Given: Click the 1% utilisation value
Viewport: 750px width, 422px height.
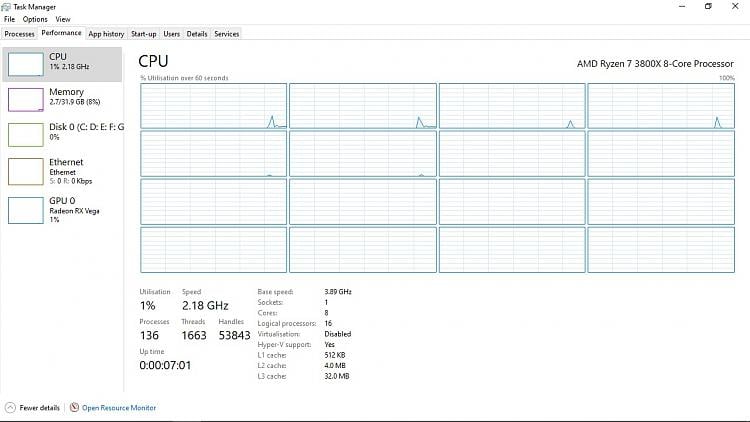Looking at the screenshot, I should coord(148,305).
